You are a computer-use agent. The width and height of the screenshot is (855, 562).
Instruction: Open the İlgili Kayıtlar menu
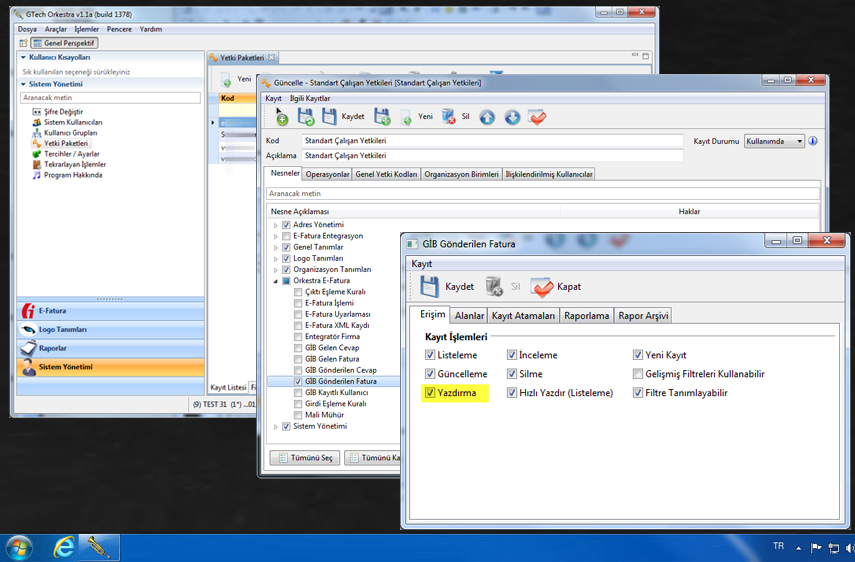309,98
